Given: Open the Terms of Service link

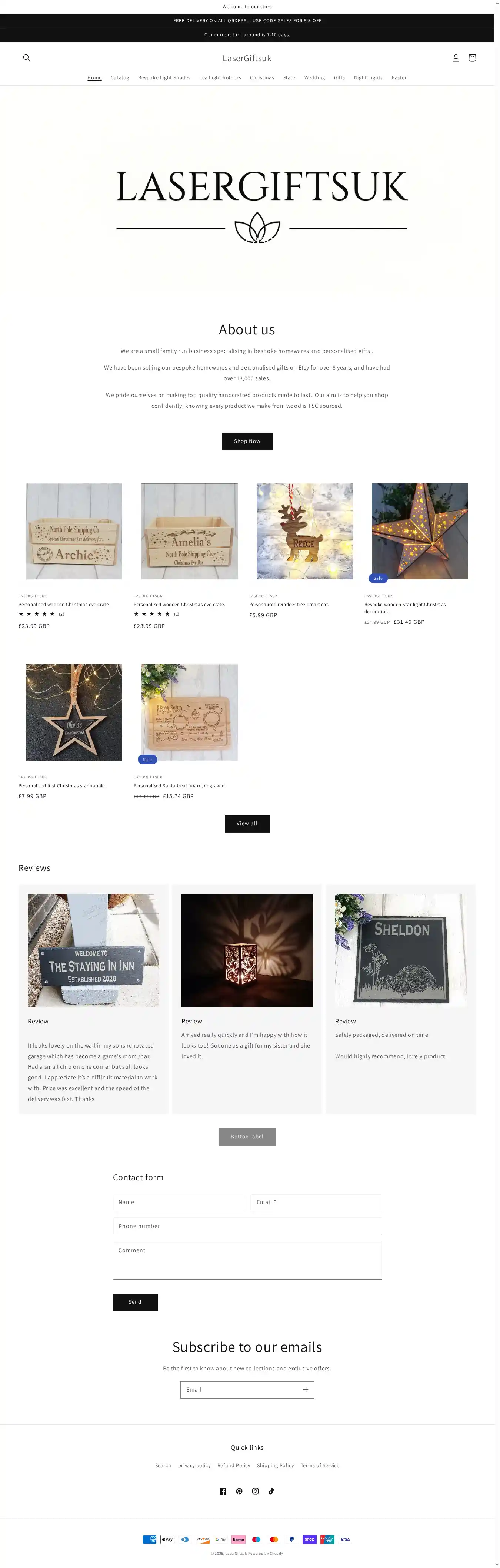Looking at the screenshot, I should click(320, 1465).
